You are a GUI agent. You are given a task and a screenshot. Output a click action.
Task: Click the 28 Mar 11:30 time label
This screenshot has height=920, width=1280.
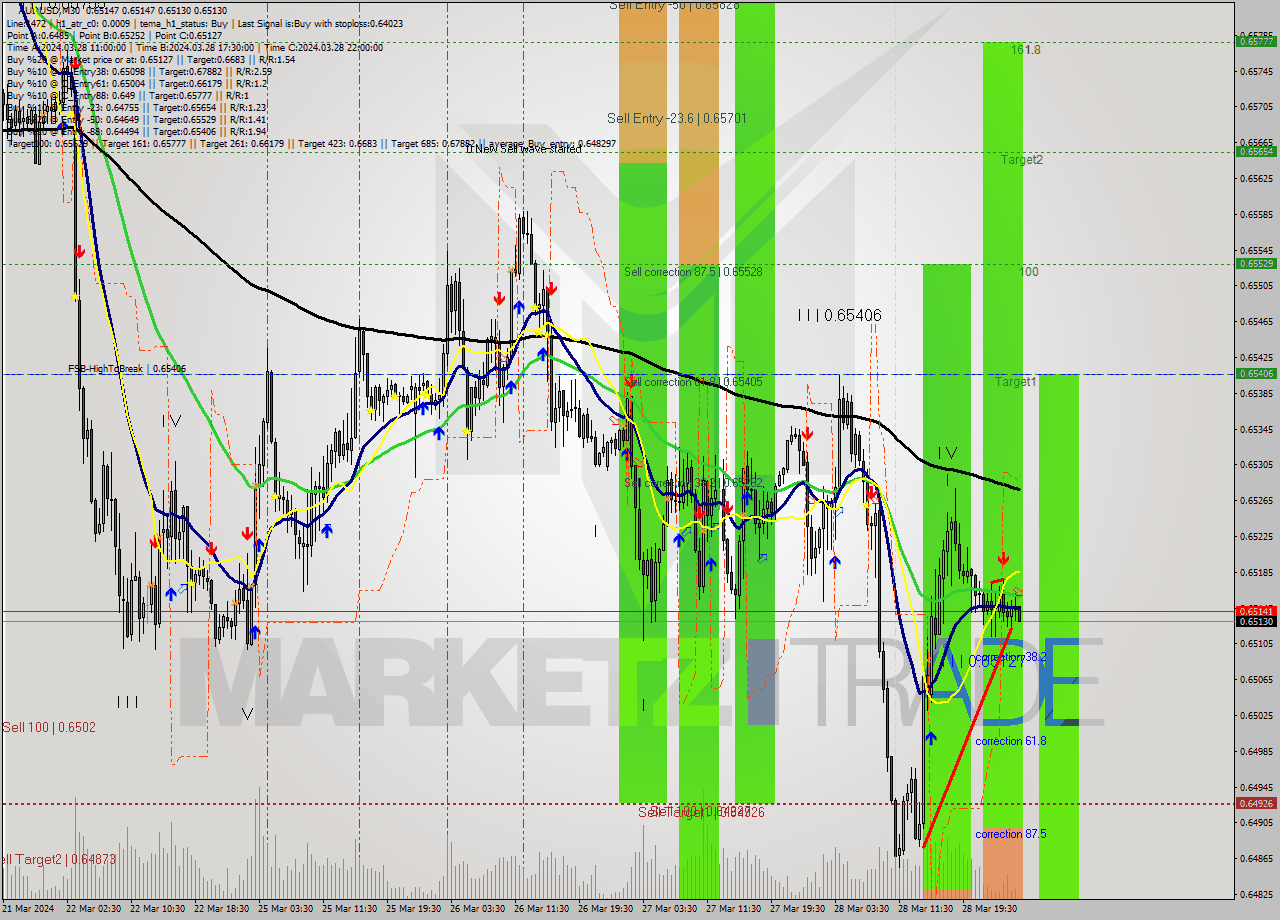(x=925, y=908)
